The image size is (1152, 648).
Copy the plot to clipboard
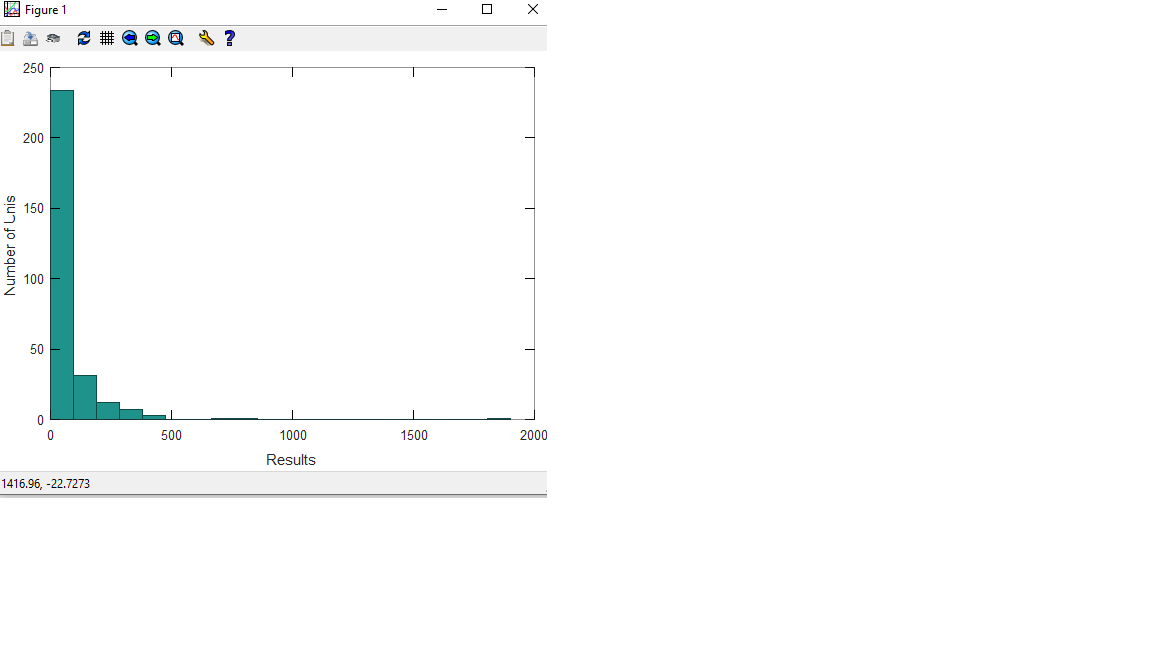(x=8, y=38)
